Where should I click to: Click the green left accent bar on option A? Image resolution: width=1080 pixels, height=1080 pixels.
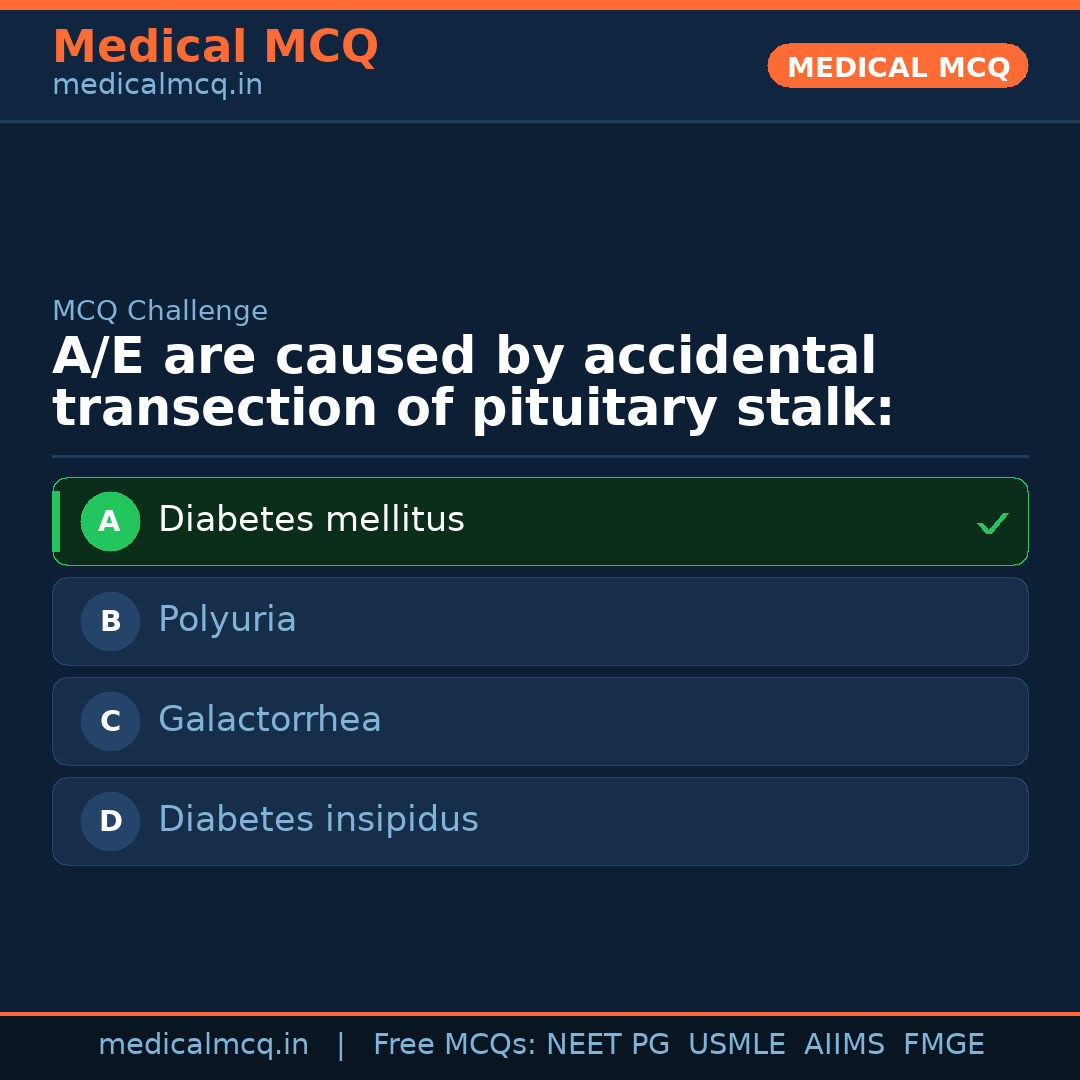pyautogui.click(x=57, y=521)
